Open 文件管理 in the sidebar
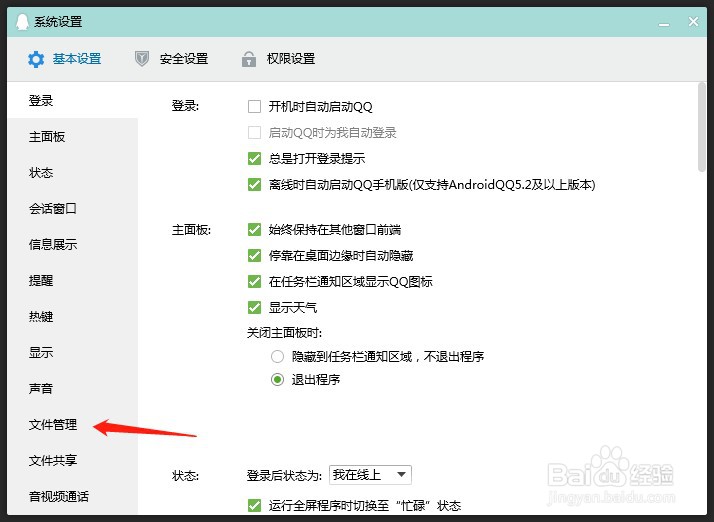 72,425
